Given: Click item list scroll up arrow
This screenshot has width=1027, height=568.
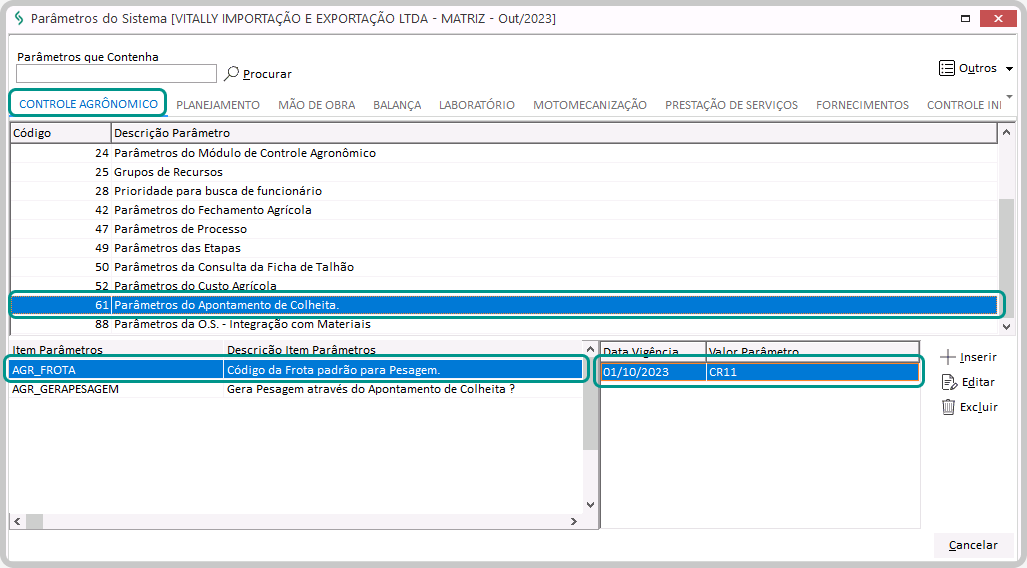Looking at the screenshot, I should coord(590,350).
